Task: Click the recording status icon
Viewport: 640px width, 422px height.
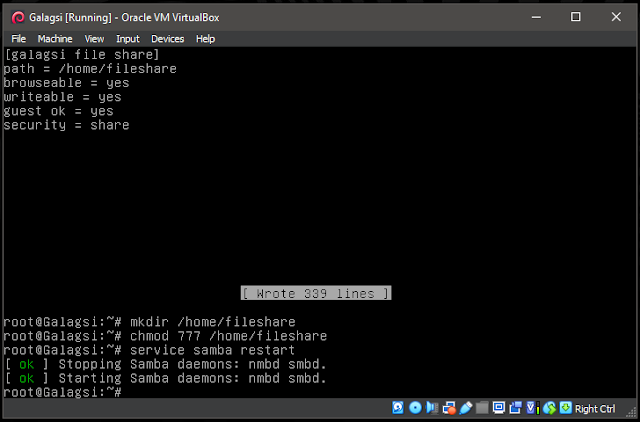Action: click(x=516, y=408)
